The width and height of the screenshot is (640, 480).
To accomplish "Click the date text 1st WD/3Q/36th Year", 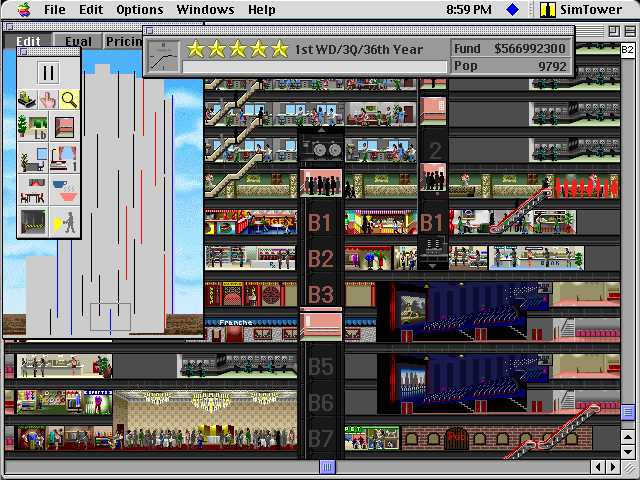I will pos(359,49).
